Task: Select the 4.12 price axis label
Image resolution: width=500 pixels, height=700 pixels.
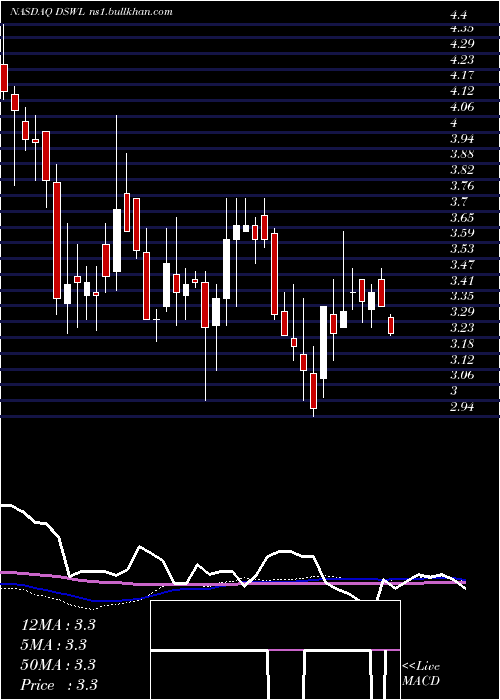Action: click(462, 91)
